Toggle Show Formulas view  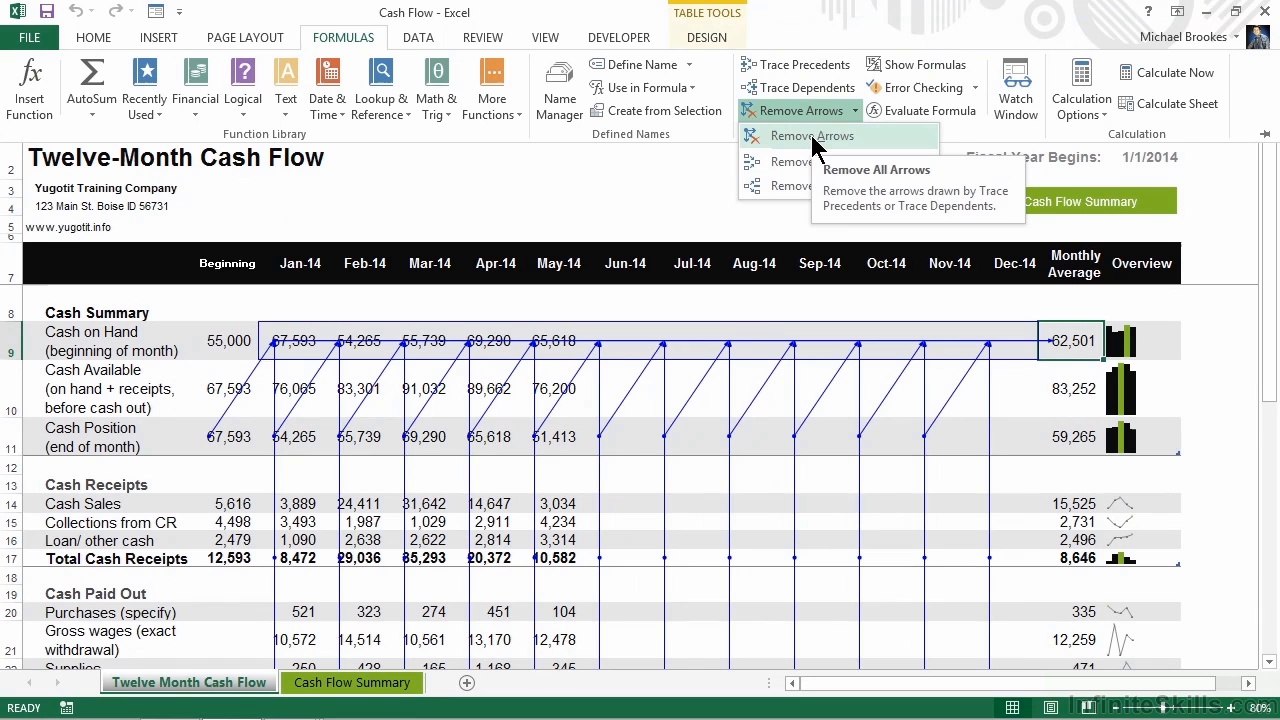915,65
